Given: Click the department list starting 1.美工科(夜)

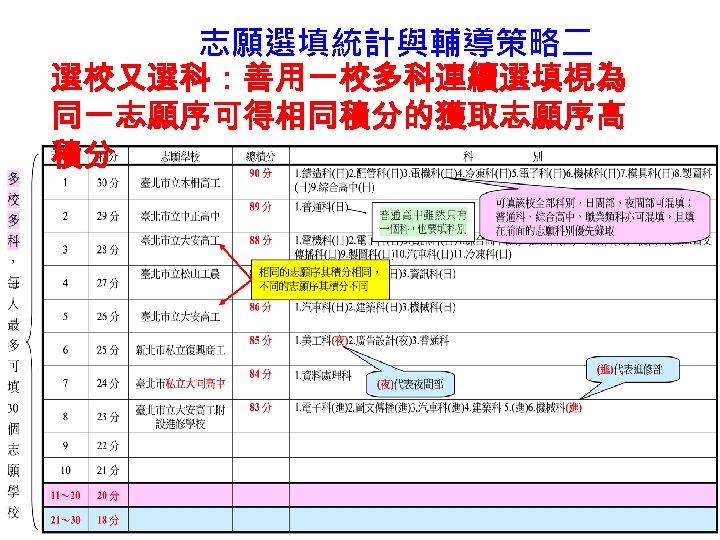Looking at the screenshot, I should click(x=371, y=340).
